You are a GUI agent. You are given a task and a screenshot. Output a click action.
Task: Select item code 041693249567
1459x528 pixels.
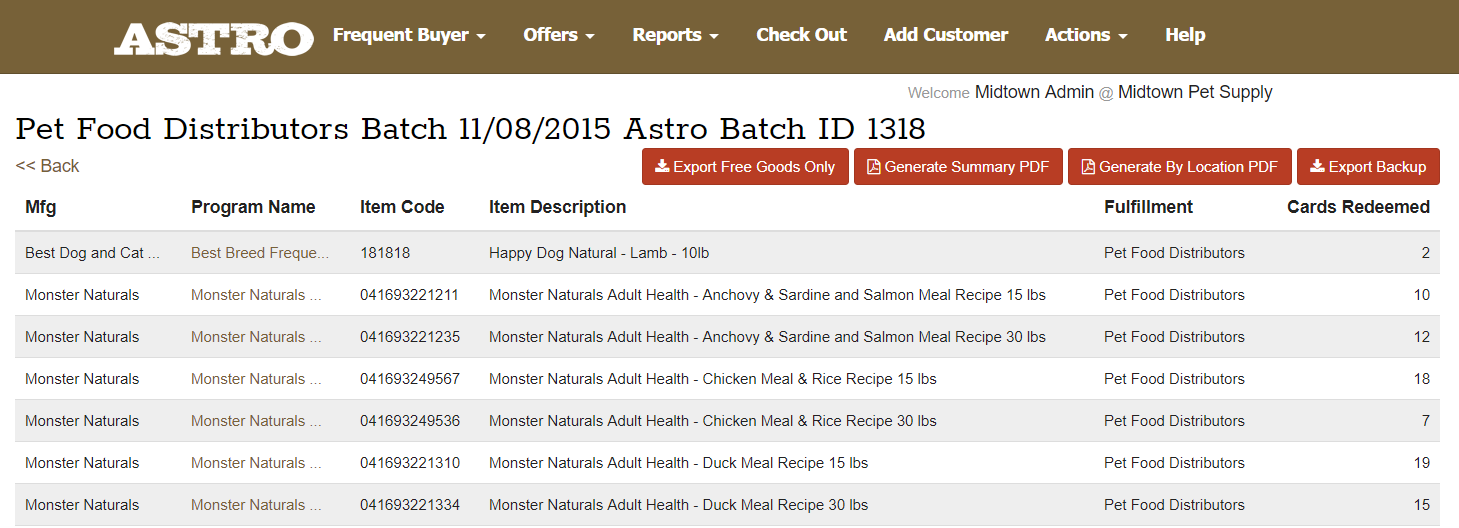tap(410, 379)
